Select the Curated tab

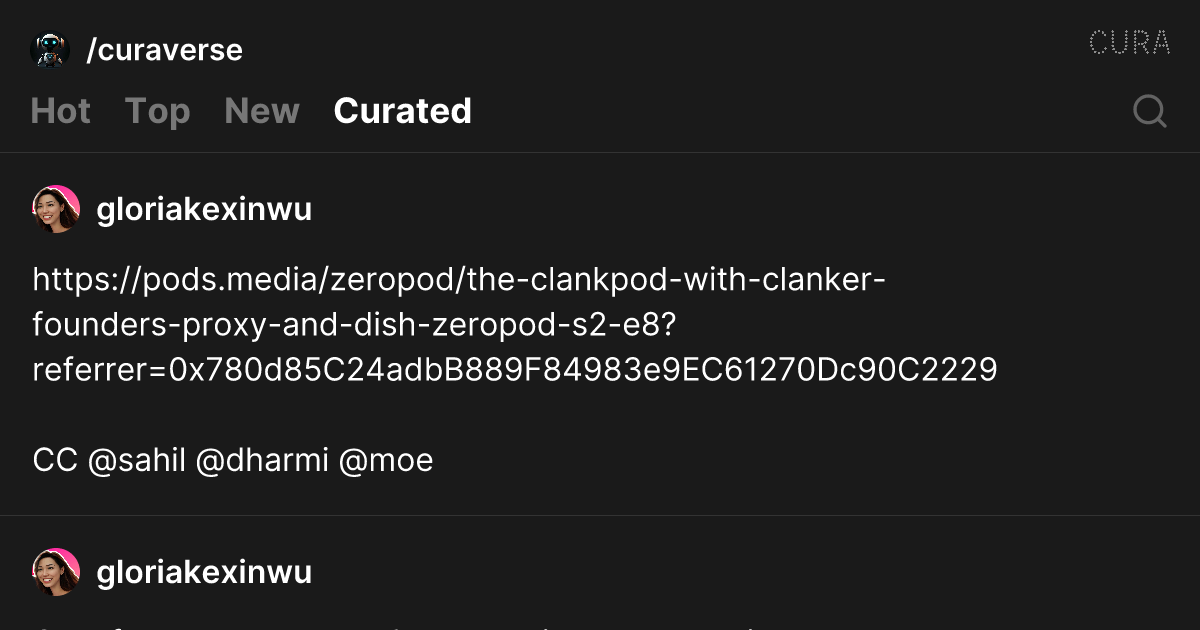[403, 111]
